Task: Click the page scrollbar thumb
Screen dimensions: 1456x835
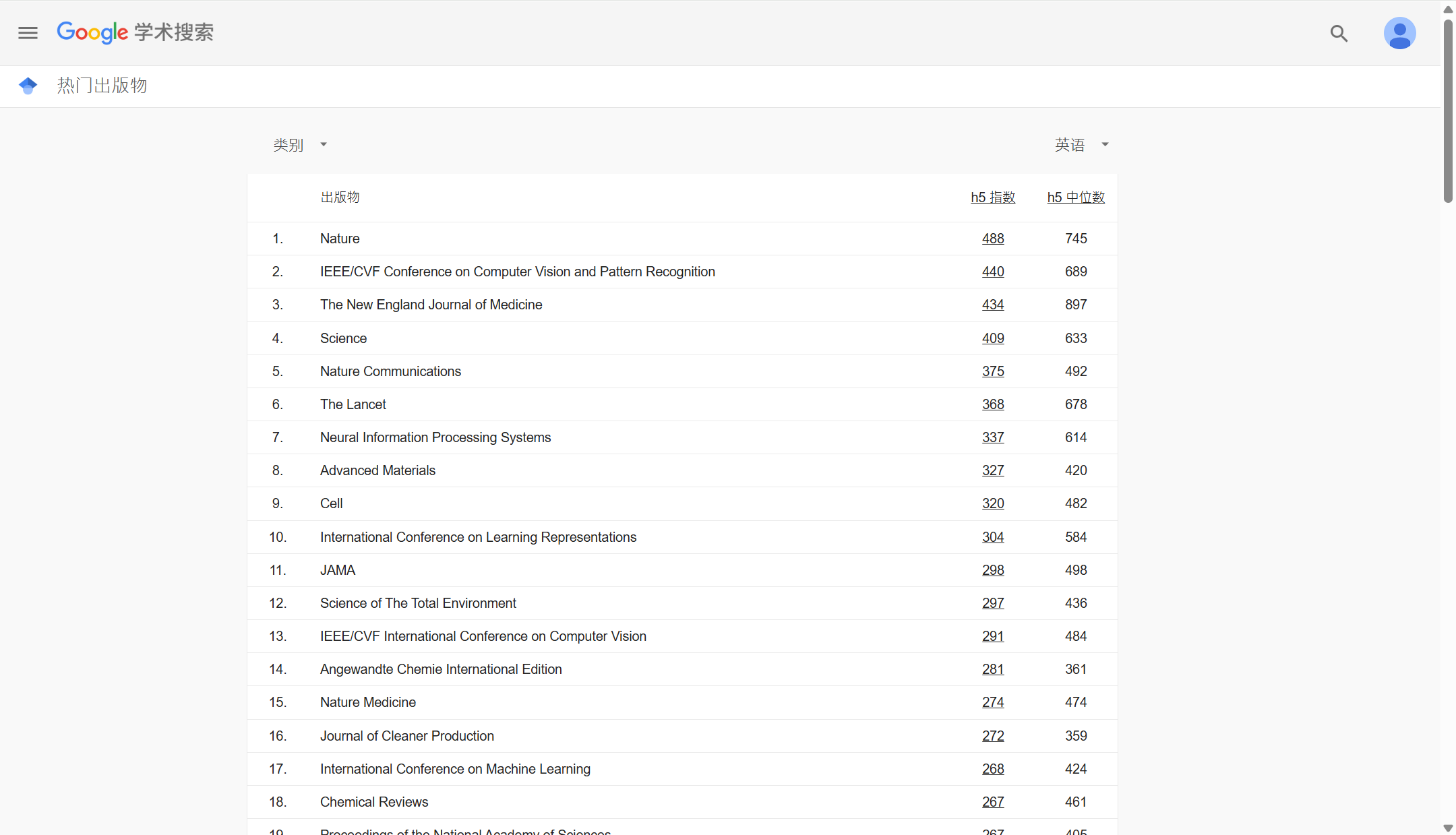Action: [1448, 111]
